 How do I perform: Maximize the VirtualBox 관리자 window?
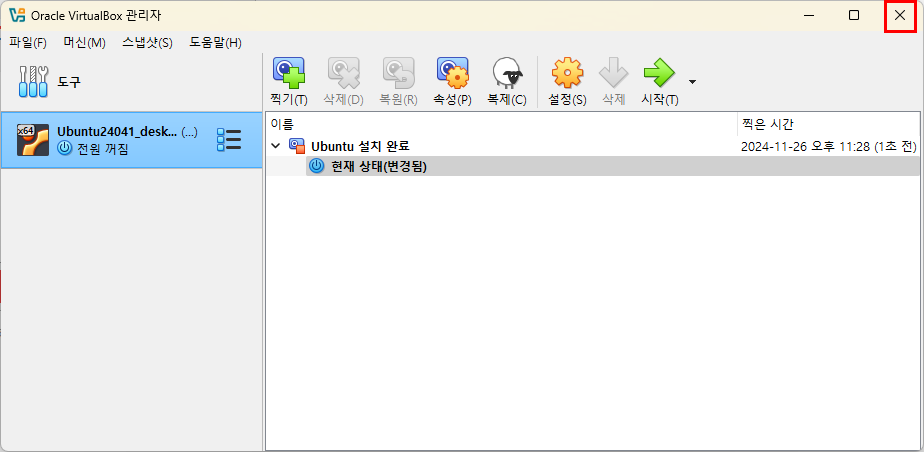tap(853, 16)
